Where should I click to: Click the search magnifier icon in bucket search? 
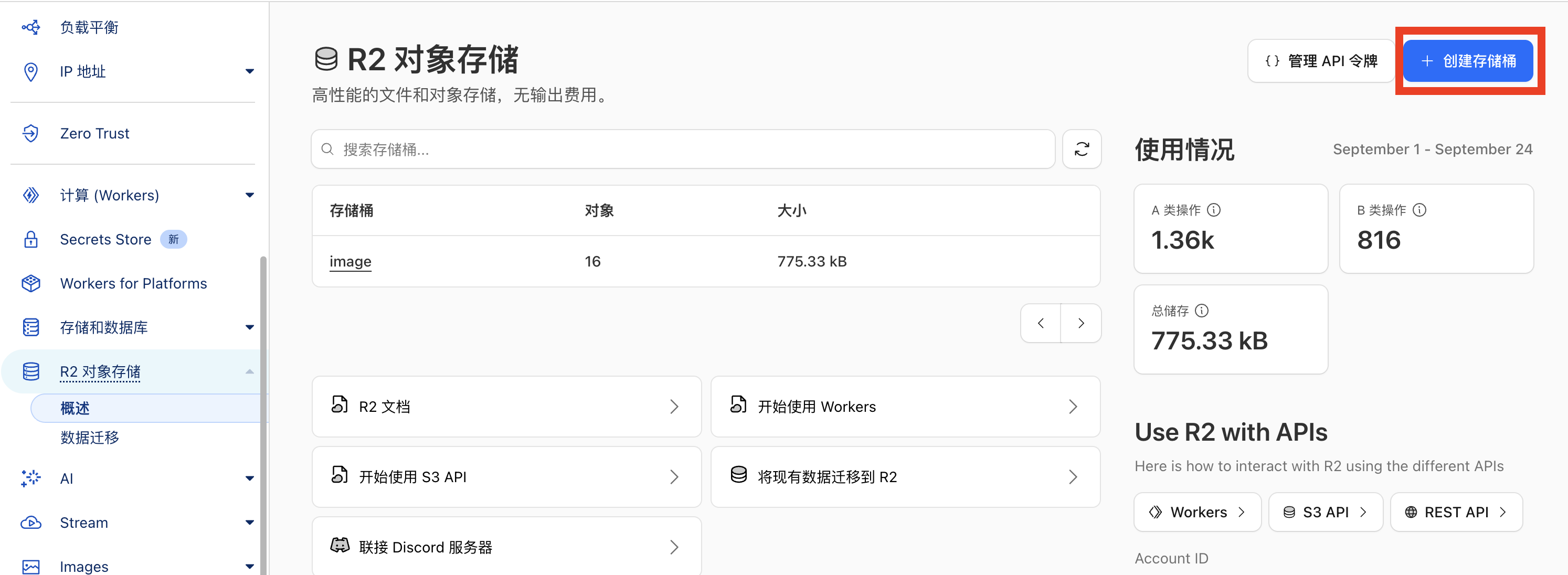click(x=327, y=149)
